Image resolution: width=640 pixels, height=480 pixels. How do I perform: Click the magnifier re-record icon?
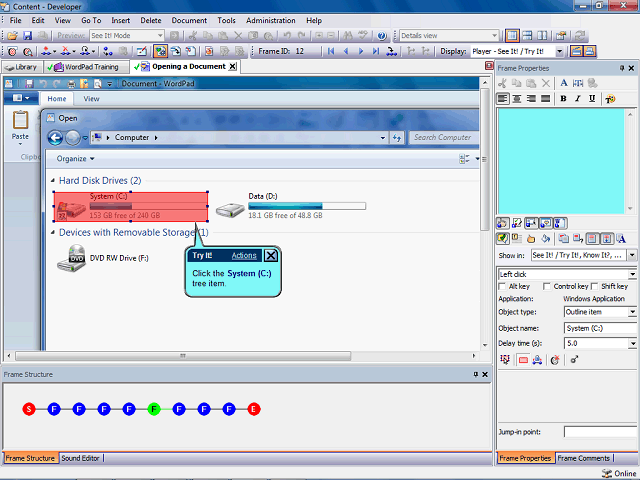(27, 51)
